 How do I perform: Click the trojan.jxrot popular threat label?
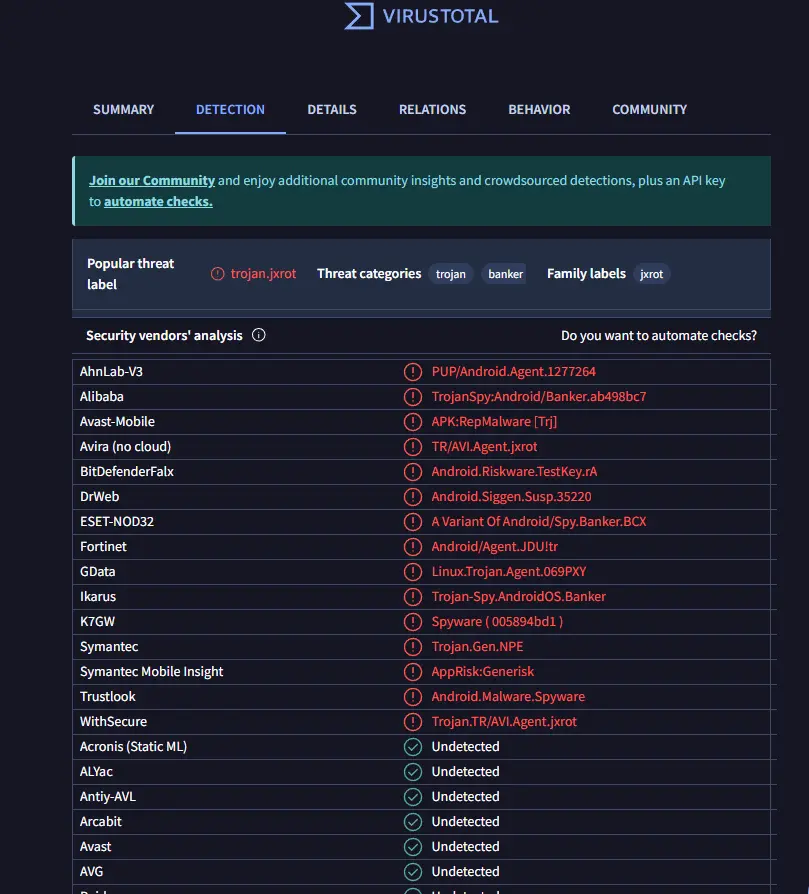coord(263,274)
